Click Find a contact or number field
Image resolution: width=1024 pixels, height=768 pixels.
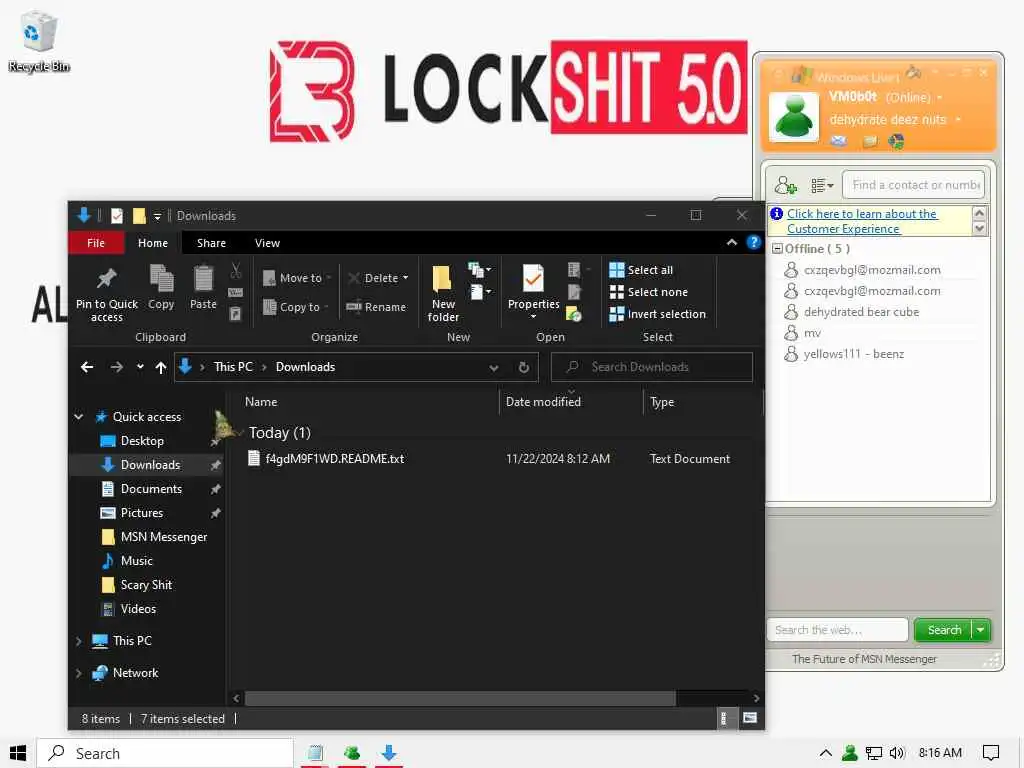click(x=914, y=185)
